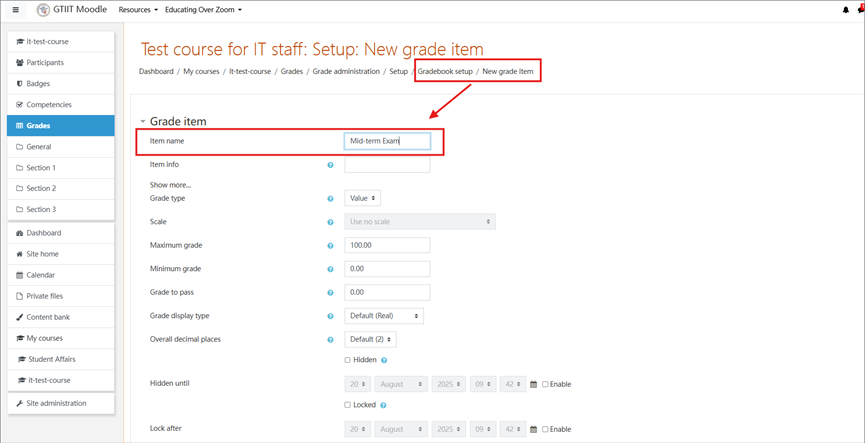
Task: Click help icon next to Locked checkbox
Action: click(383, 405)
